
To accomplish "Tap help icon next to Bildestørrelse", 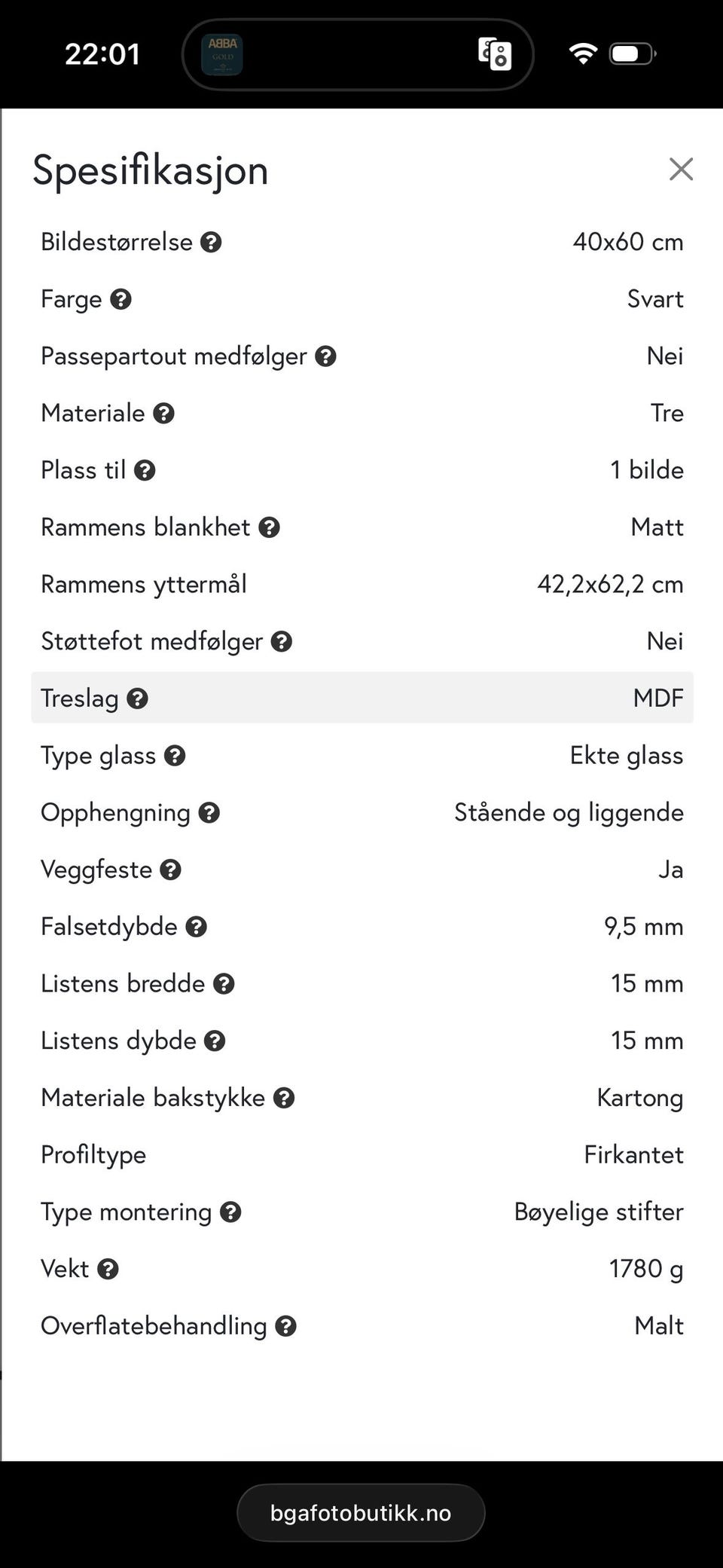I will (211, 243).
